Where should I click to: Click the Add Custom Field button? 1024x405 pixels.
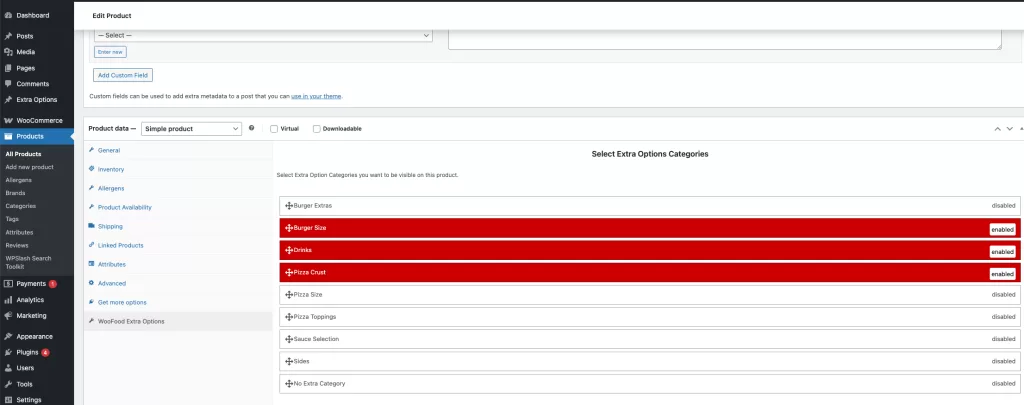(123, 75)
